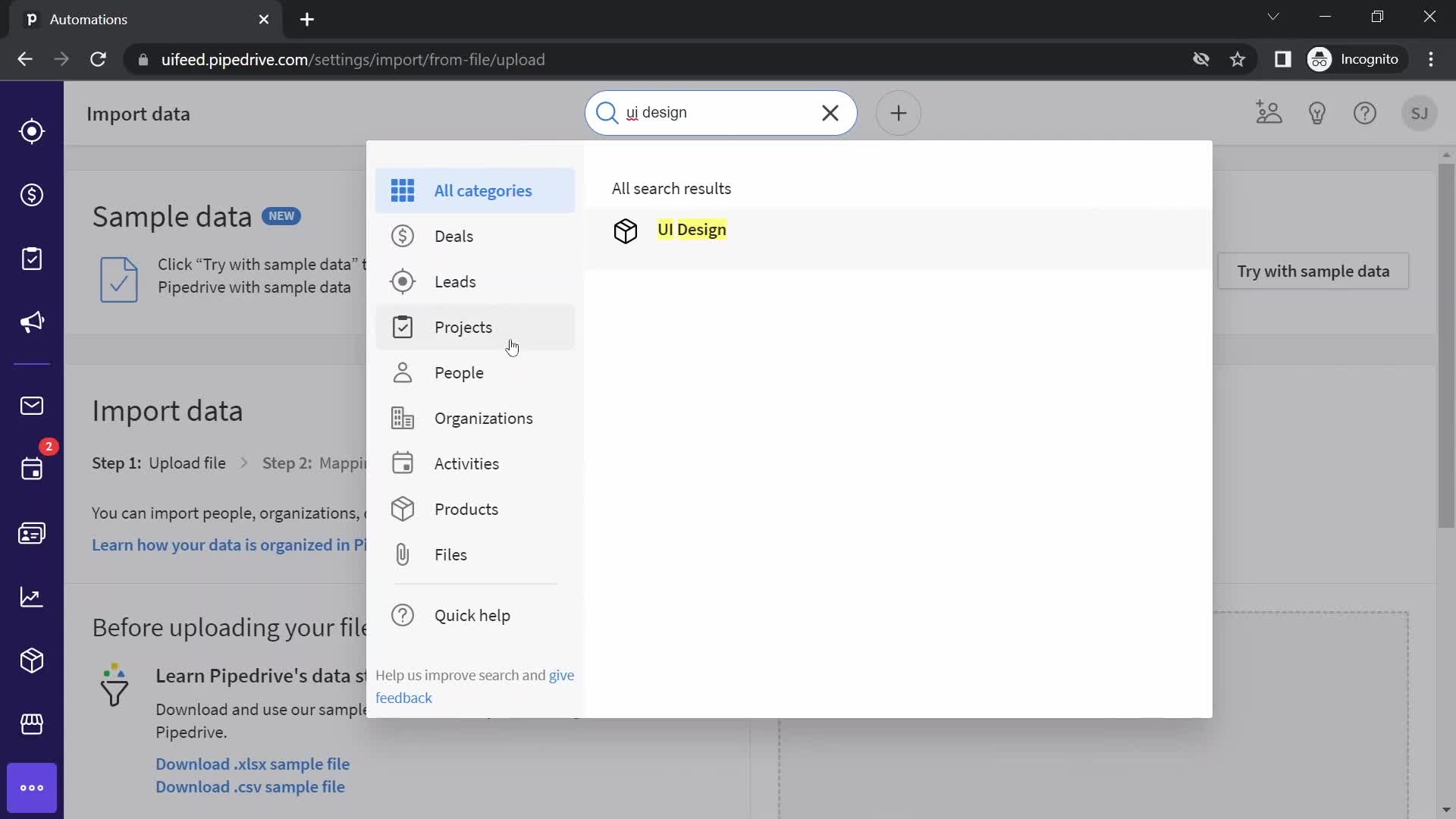Click the Products category icon

coord(403,509)
